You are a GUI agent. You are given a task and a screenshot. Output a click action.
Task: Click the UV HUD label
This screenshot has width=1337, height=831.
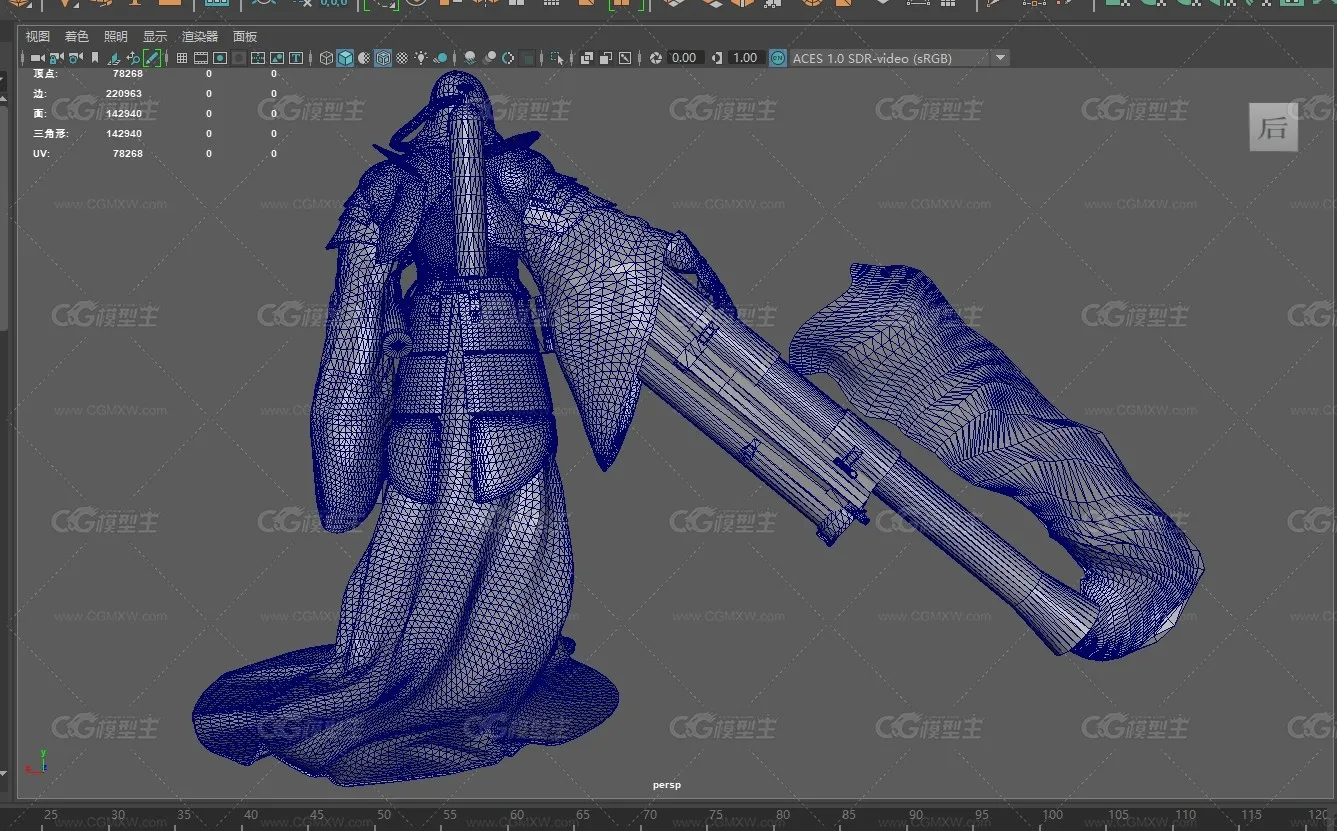pos(41,153)
